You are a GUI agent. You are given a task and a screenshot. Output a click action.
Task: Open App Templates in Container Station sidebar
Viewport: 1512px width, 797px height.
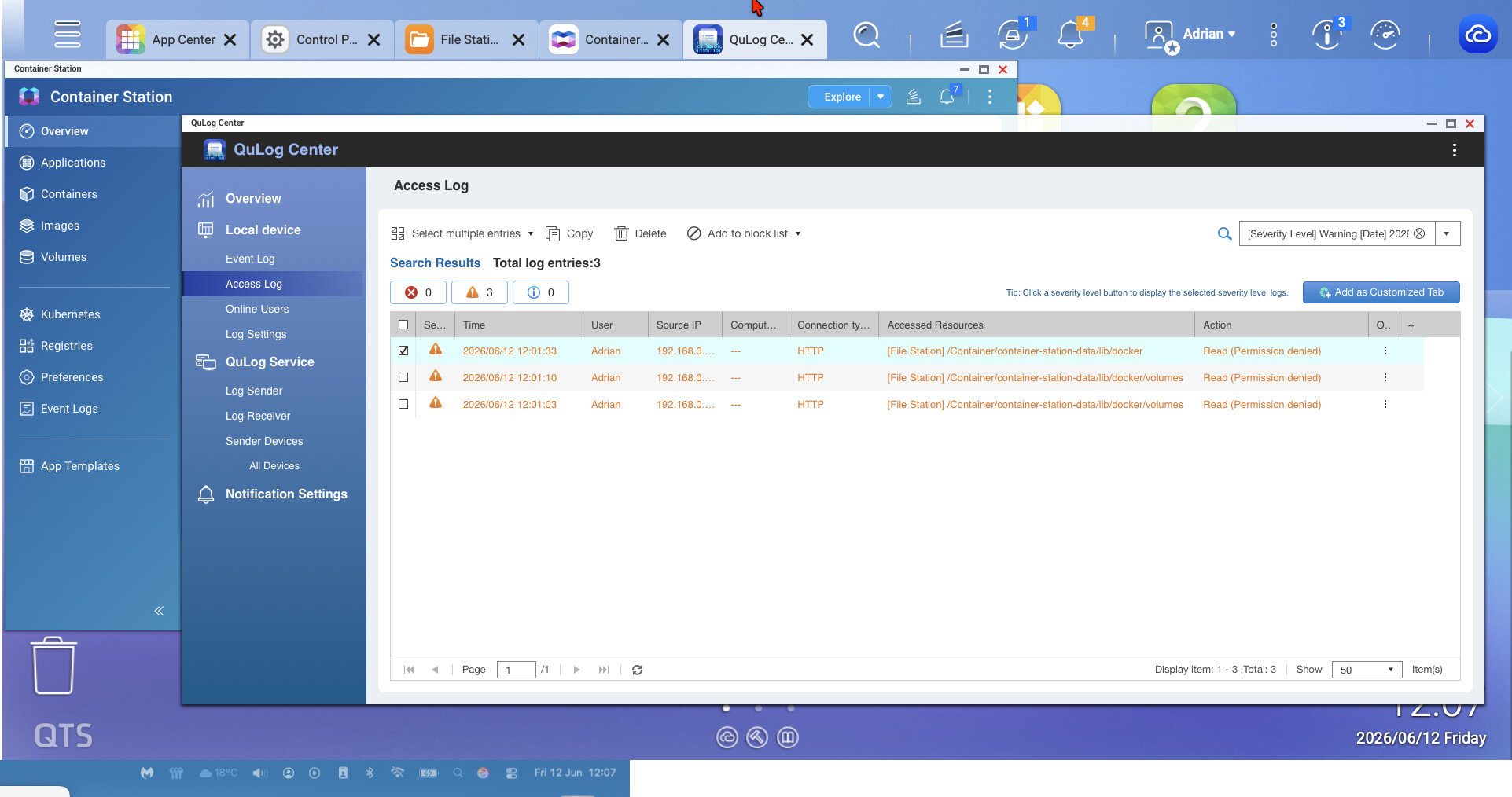80,466
